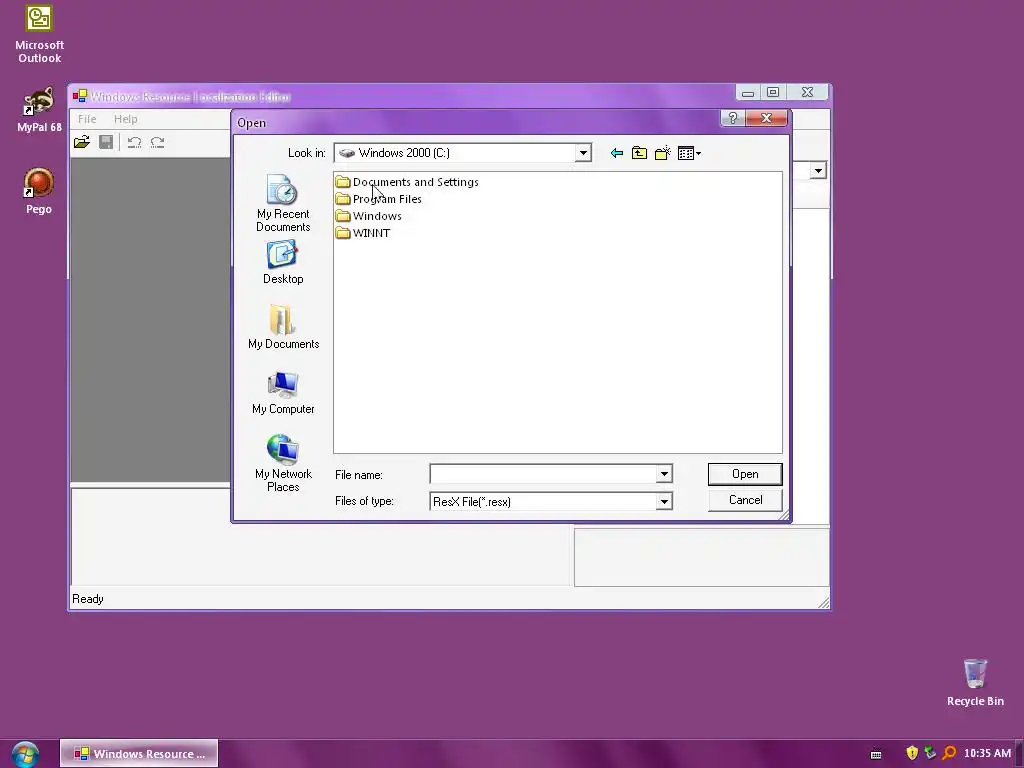Select Desktop in the places bar

283,263
